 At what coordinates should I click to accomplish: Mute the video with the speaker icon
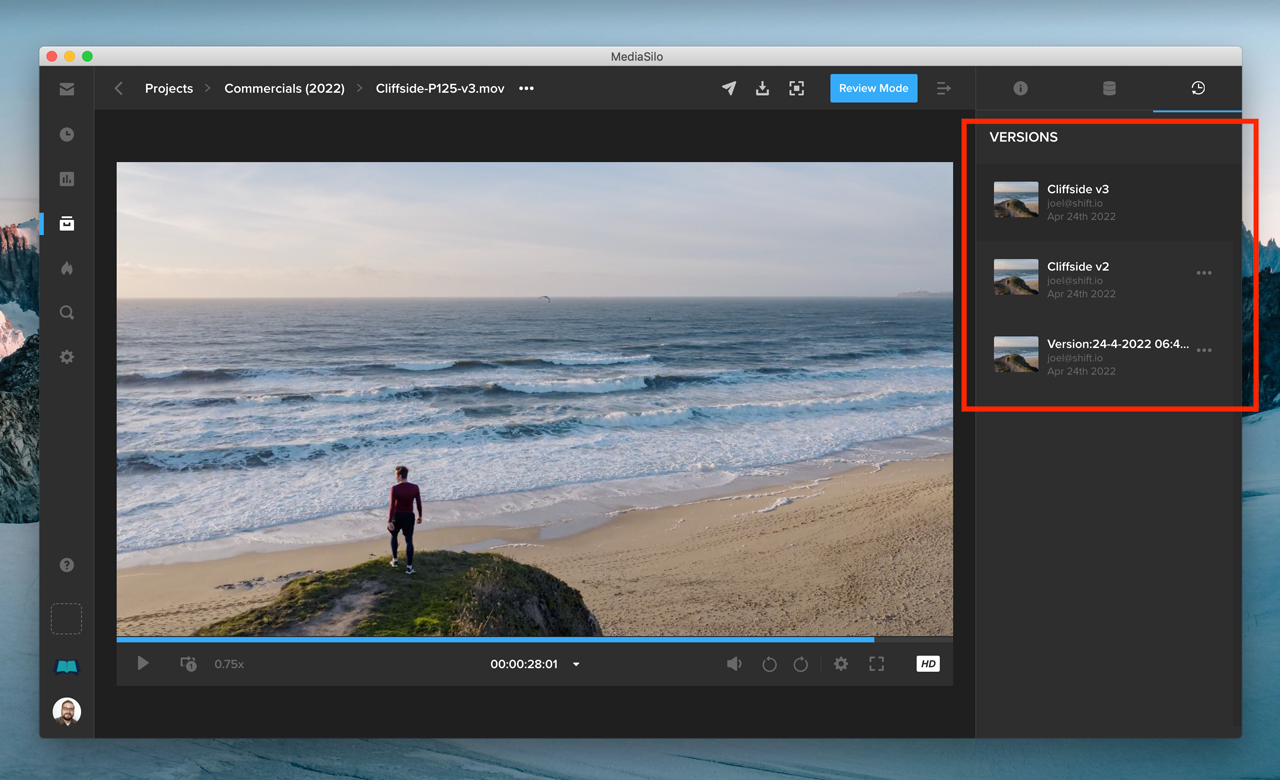point(734,664)
